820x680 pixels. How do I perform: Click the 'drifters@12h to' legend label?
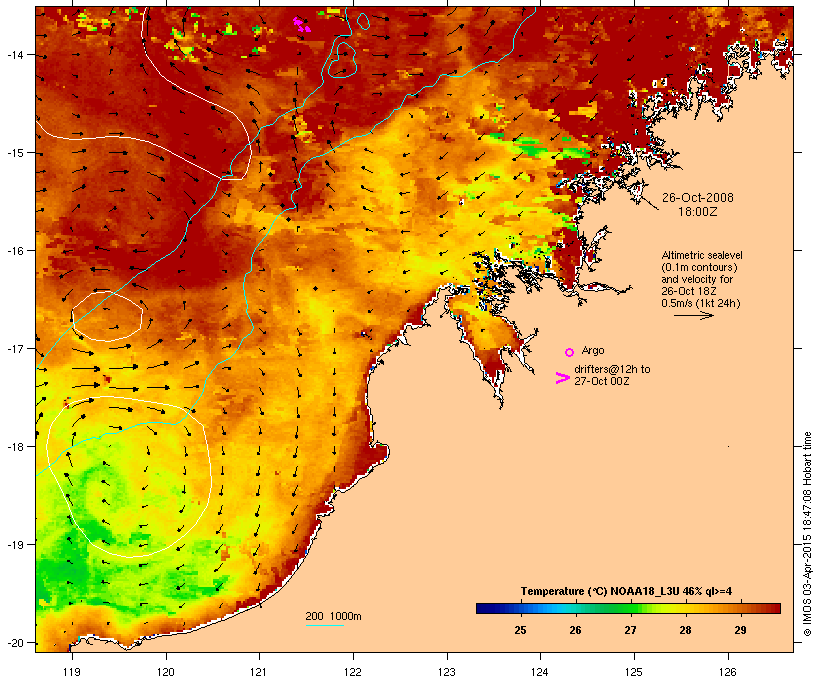click(612, 369)
